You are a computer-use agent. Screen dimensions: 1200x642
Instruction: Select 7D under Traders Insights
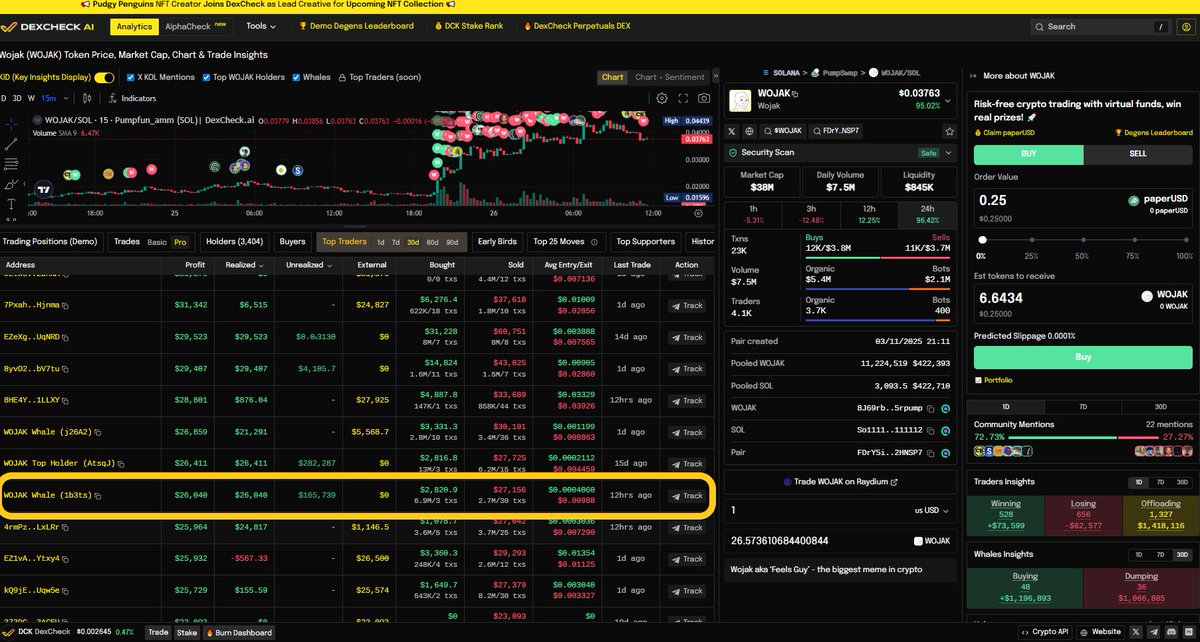1160,482
